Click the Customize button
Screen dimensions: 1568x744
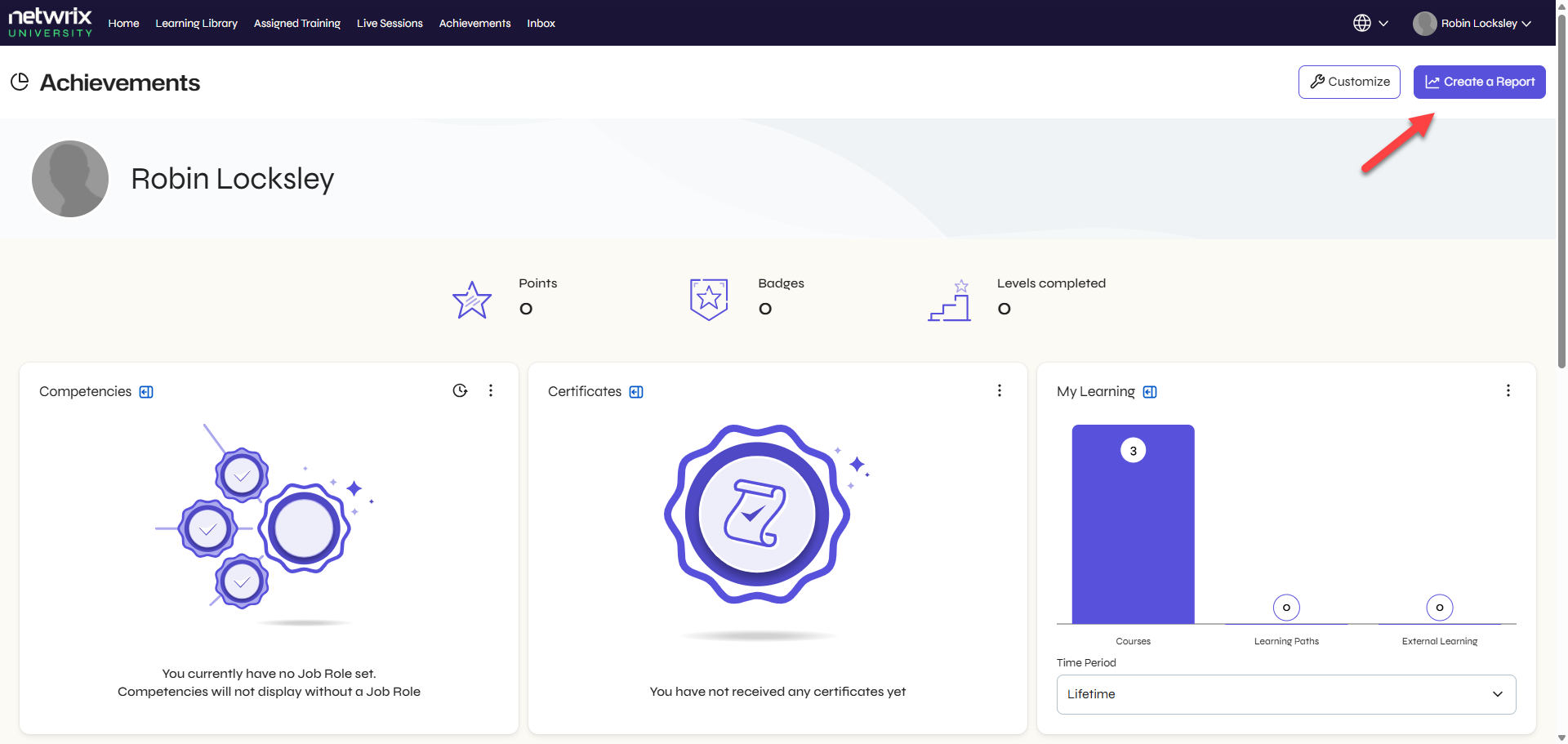tap(1349, 82)
